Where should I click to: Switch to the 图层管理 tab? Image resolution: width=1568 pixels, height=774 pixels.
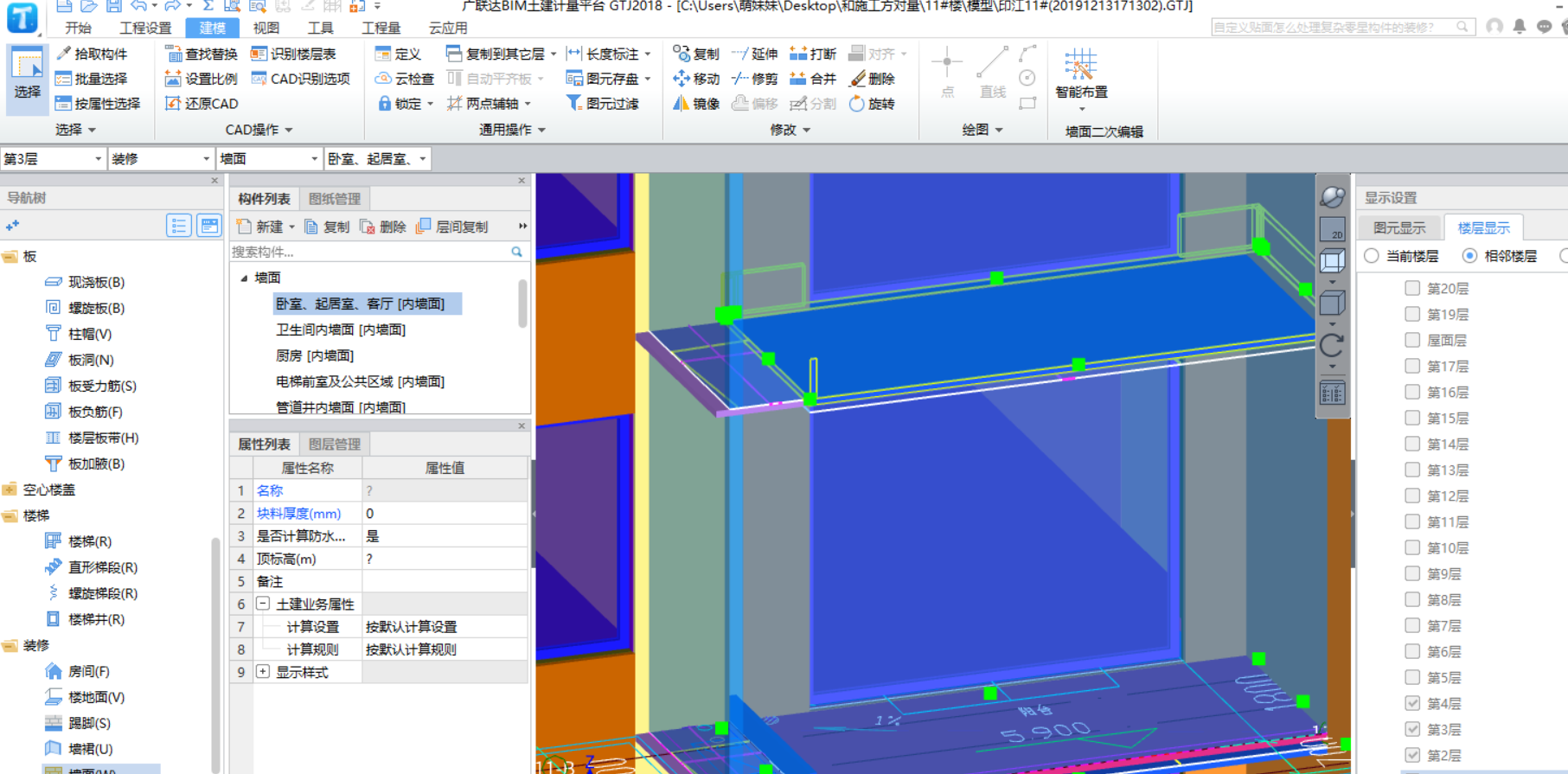click(x=335, y=445)
